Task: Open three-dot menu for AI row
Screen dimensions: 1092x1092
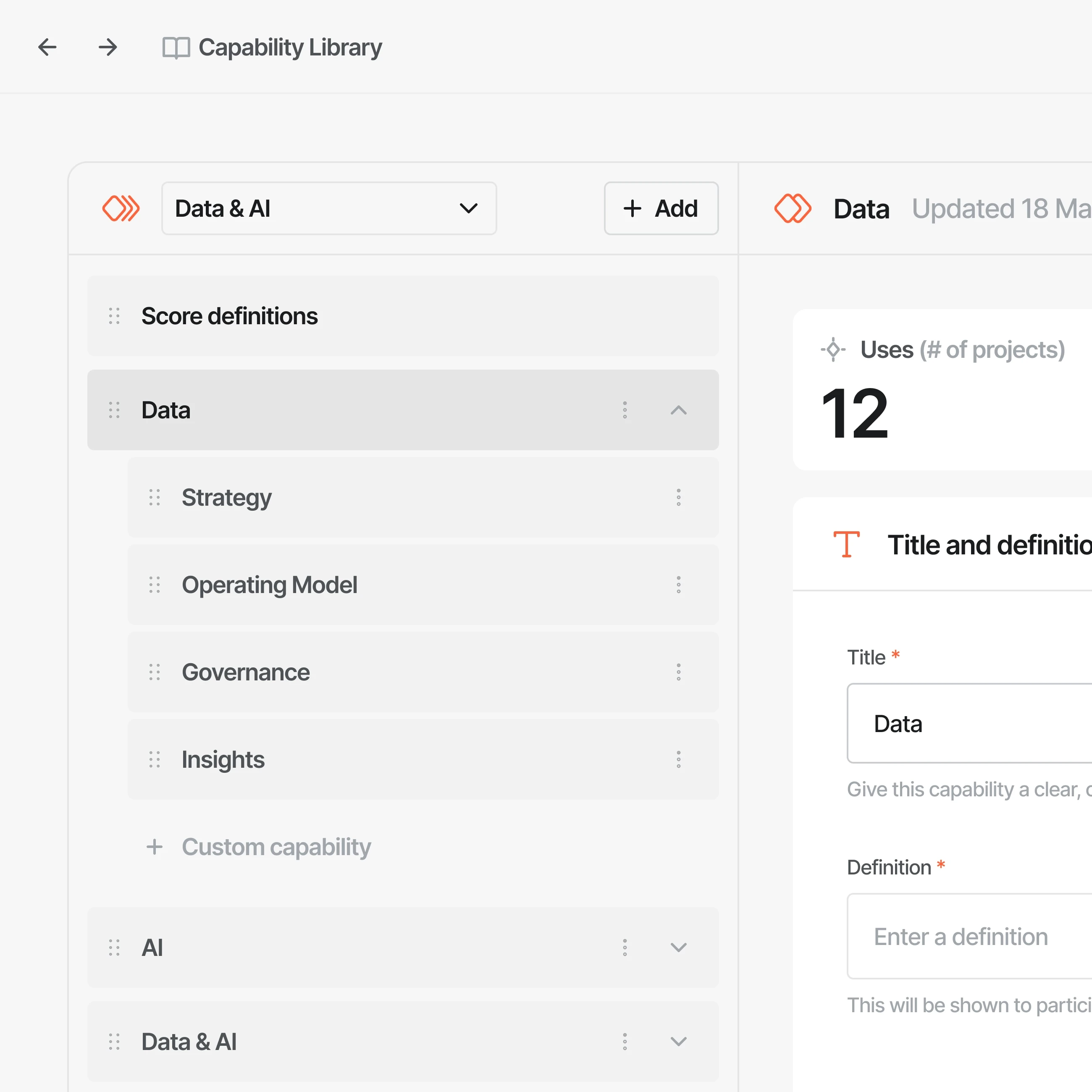Action: (625, 947)
